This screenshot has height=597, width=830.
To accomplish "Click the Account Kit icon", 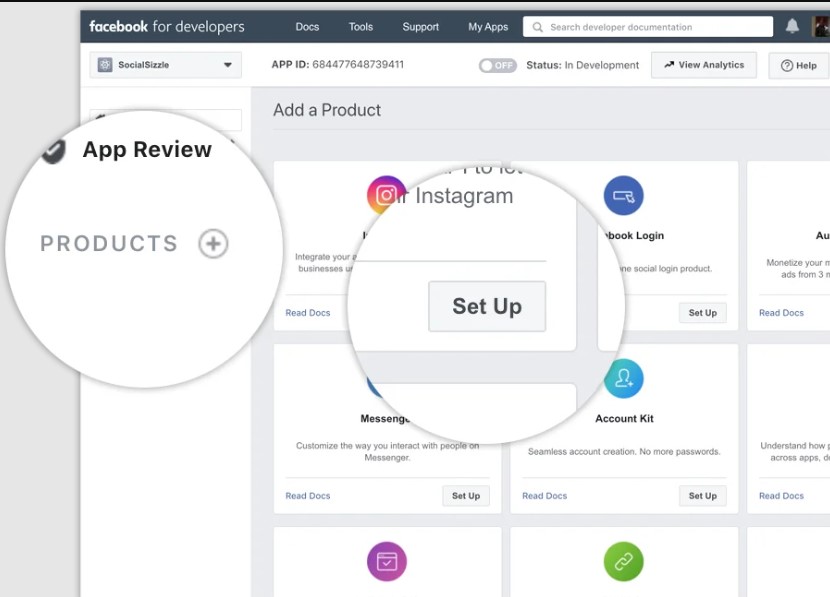I will click(623, 379).
